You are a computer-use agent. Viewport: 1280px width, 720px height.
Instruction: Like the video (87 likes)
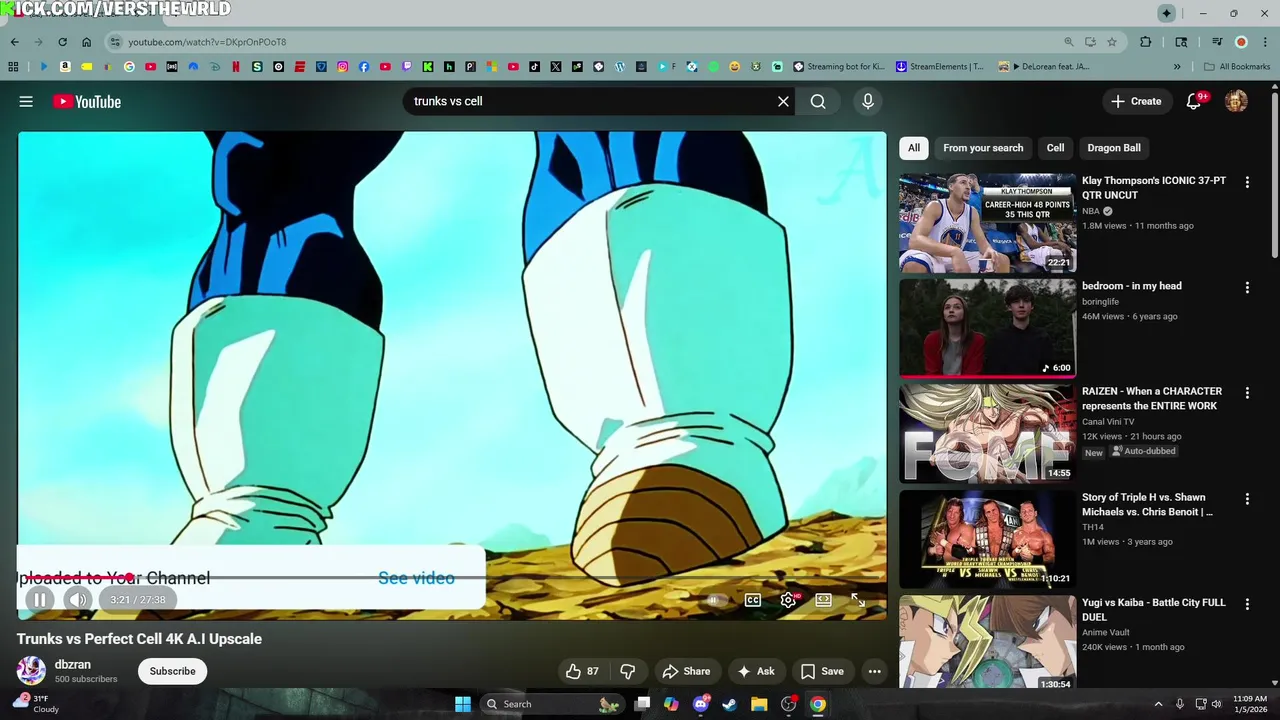click(582, 671)
